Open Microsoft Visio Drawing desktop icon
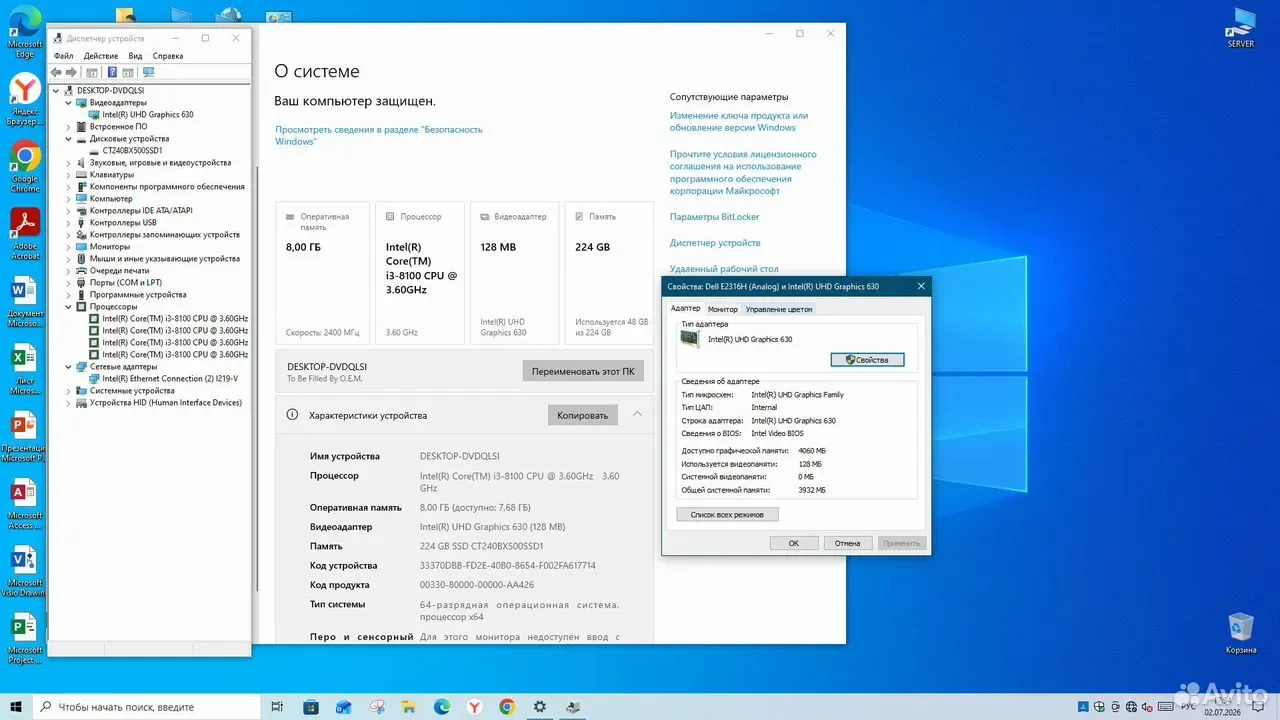 pyautogui.click(x=25, y=572)
